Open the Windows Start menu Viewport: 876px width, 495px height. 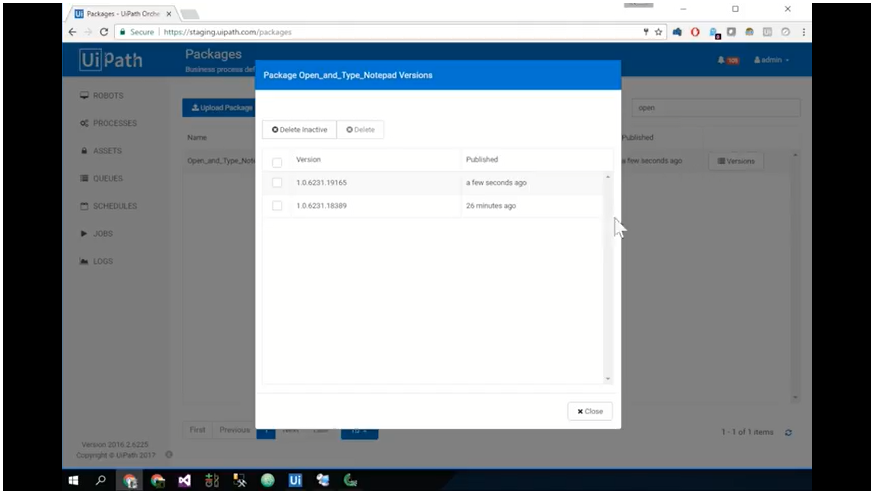[73, 480]
